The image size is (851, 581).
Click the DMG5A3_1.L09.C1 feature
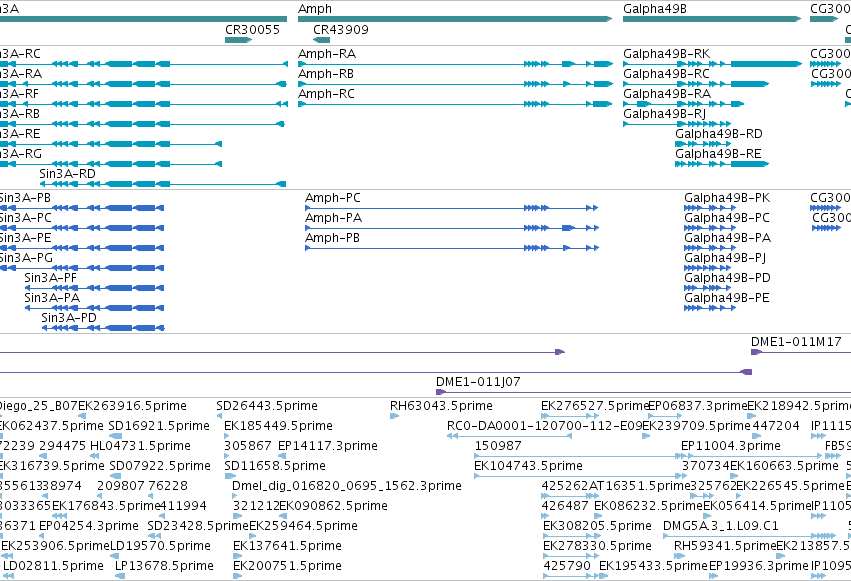coord(750,537)
